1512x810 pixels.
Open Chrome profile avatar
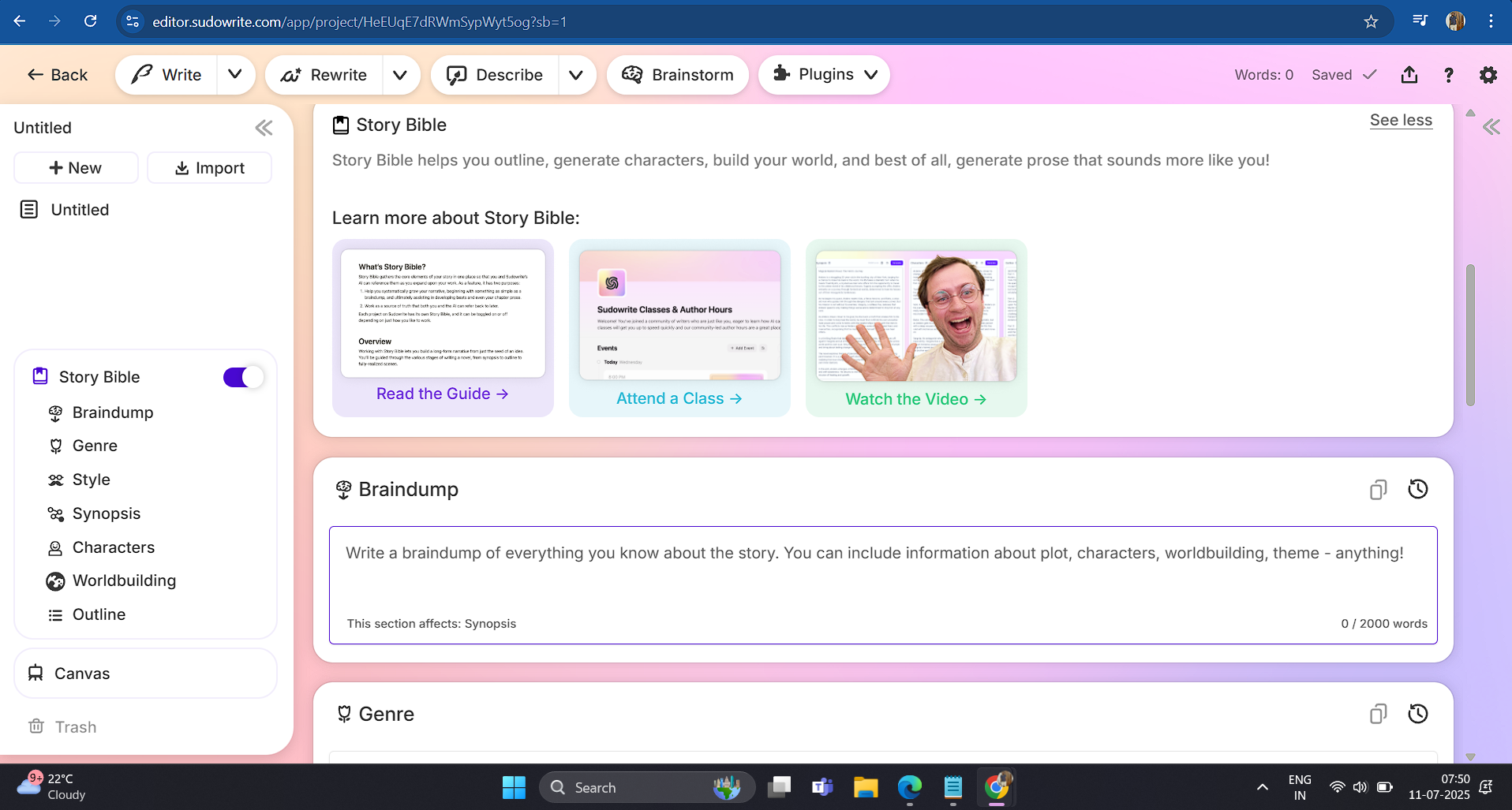pyautogui.click(x=1455, y=21)
